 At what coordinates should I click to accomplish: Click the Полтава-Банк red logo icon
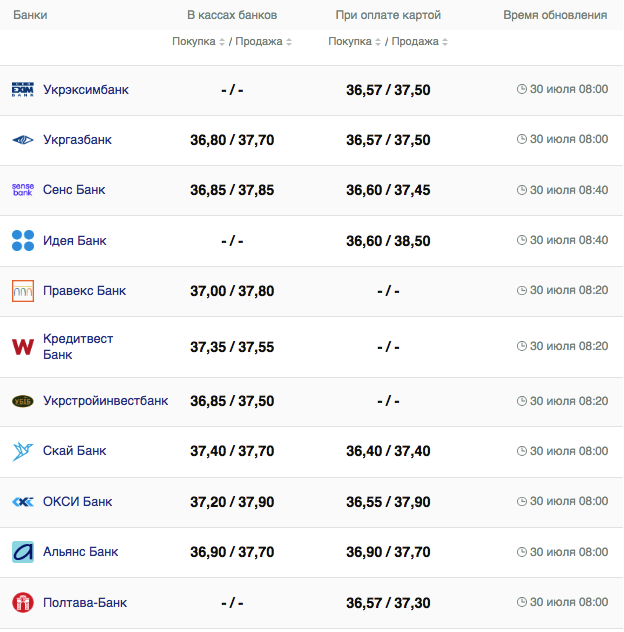(23, 603)
